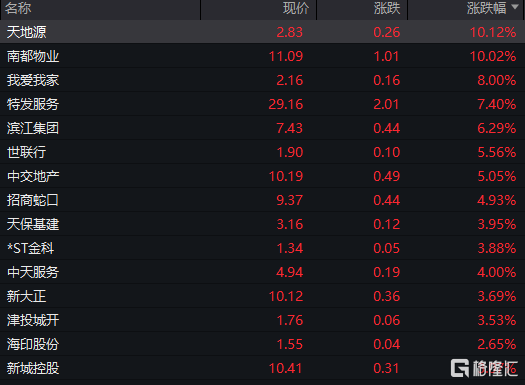Select stock row 我爱我家
Viewport: 525px width, 385px height.
[262, 80]
